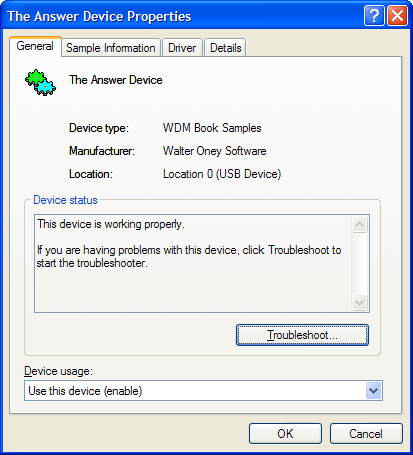This screenshot has height=455, width=413.
Task: Select the 'Use this device (enable)' combo box
Action: (203, 391)
